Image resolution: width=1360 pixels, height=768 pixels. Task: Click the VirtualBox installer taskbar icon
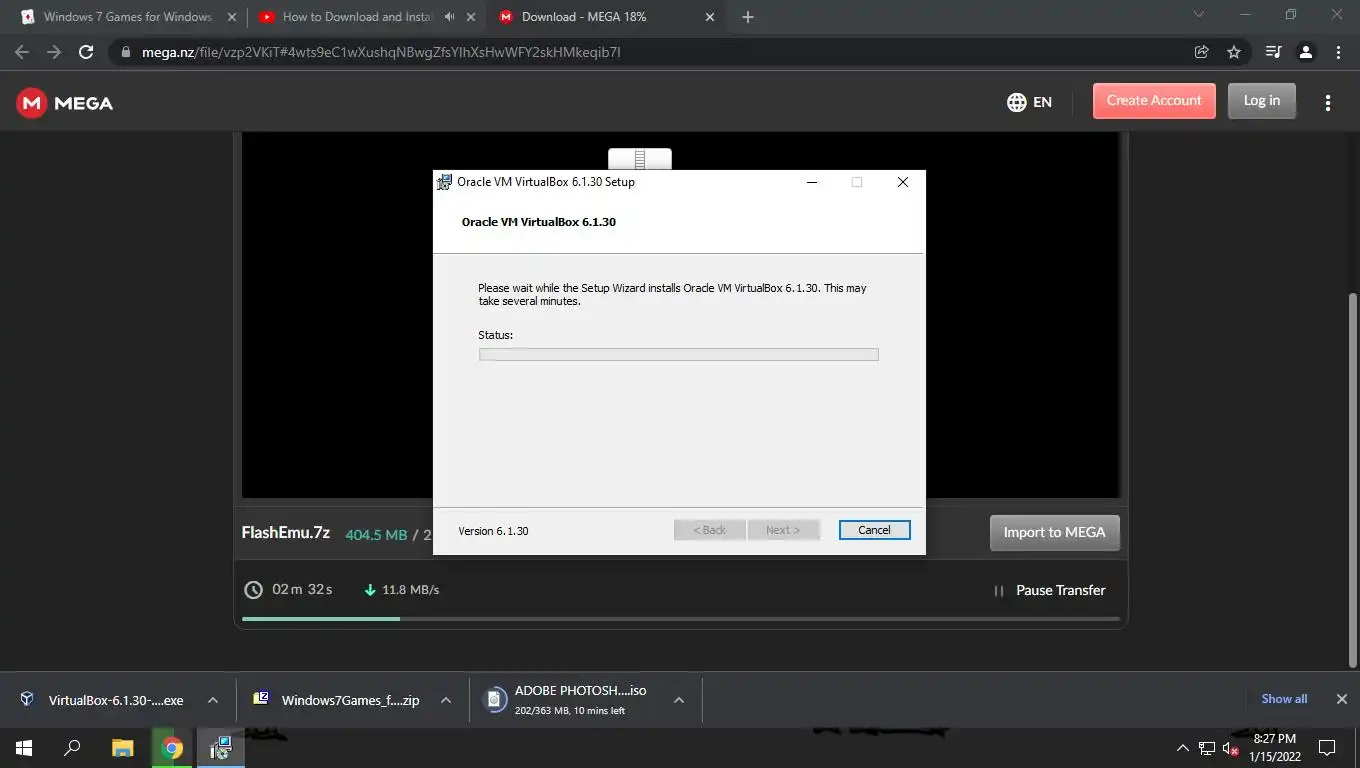(221, 748)
